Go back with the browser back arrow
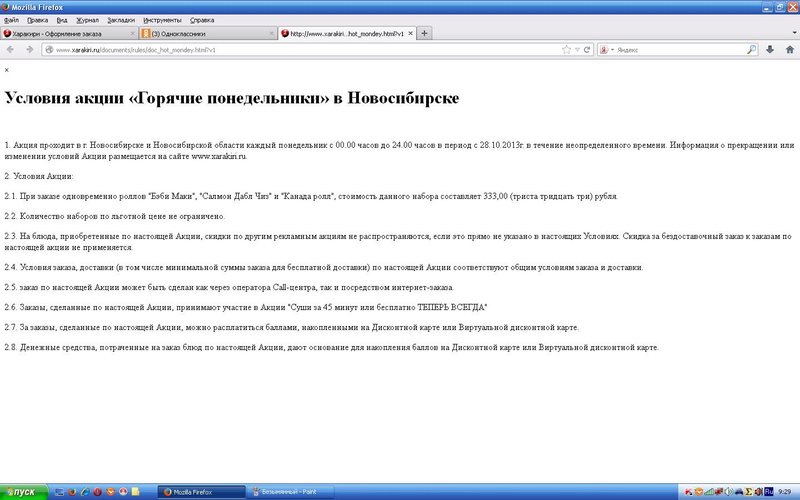800x500 pixels. point(10,49)
